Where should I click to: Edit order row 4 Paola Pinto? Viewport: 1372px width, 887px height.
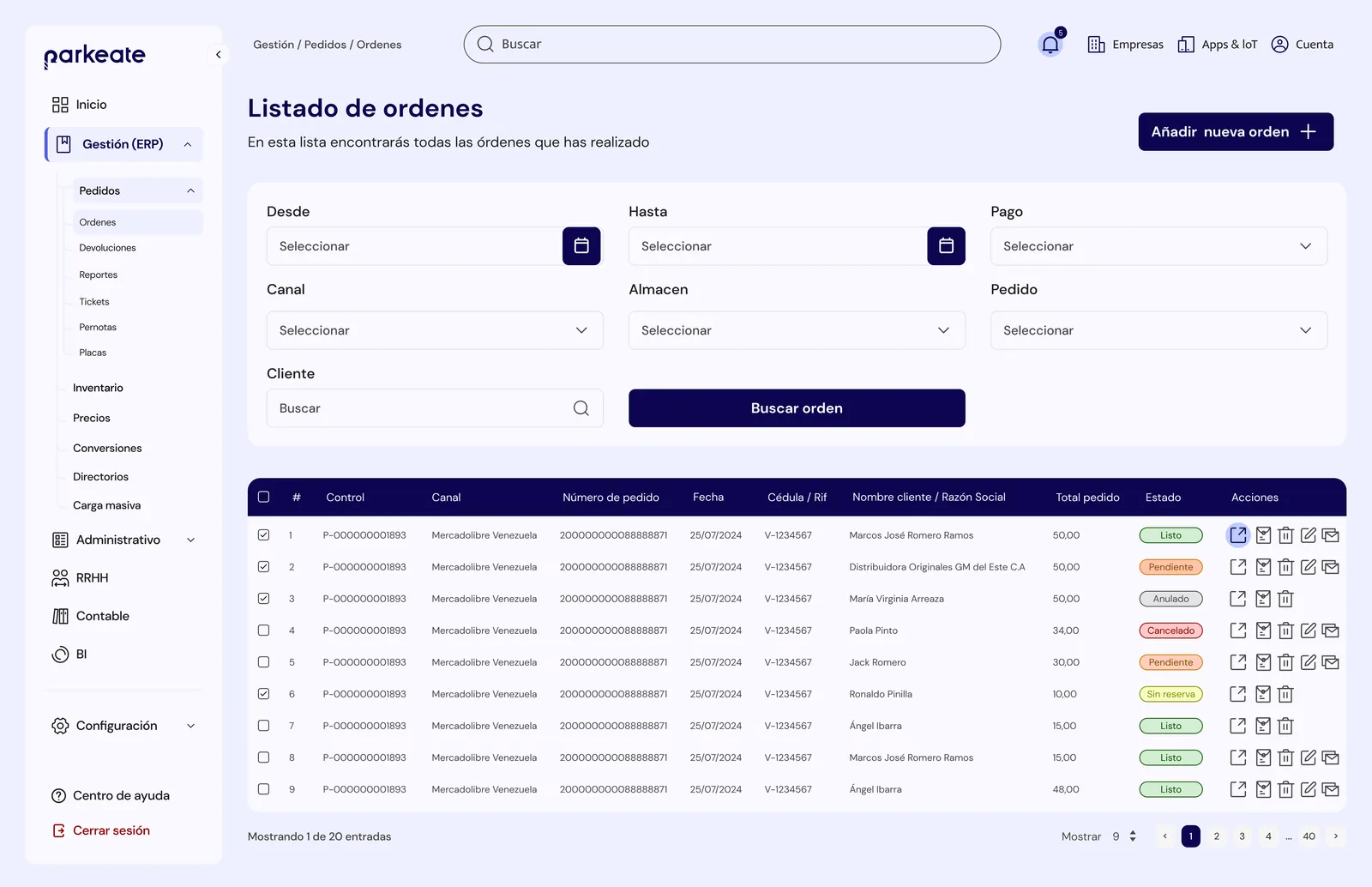[1309, 631]
